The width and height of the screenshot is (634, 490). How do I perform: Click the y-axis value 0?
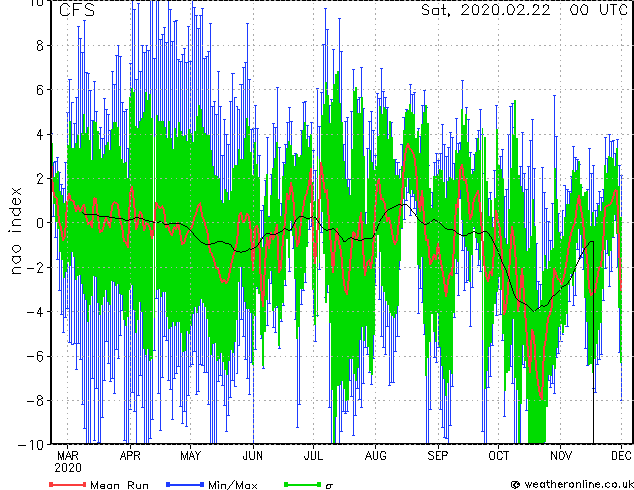click(40, 223)
